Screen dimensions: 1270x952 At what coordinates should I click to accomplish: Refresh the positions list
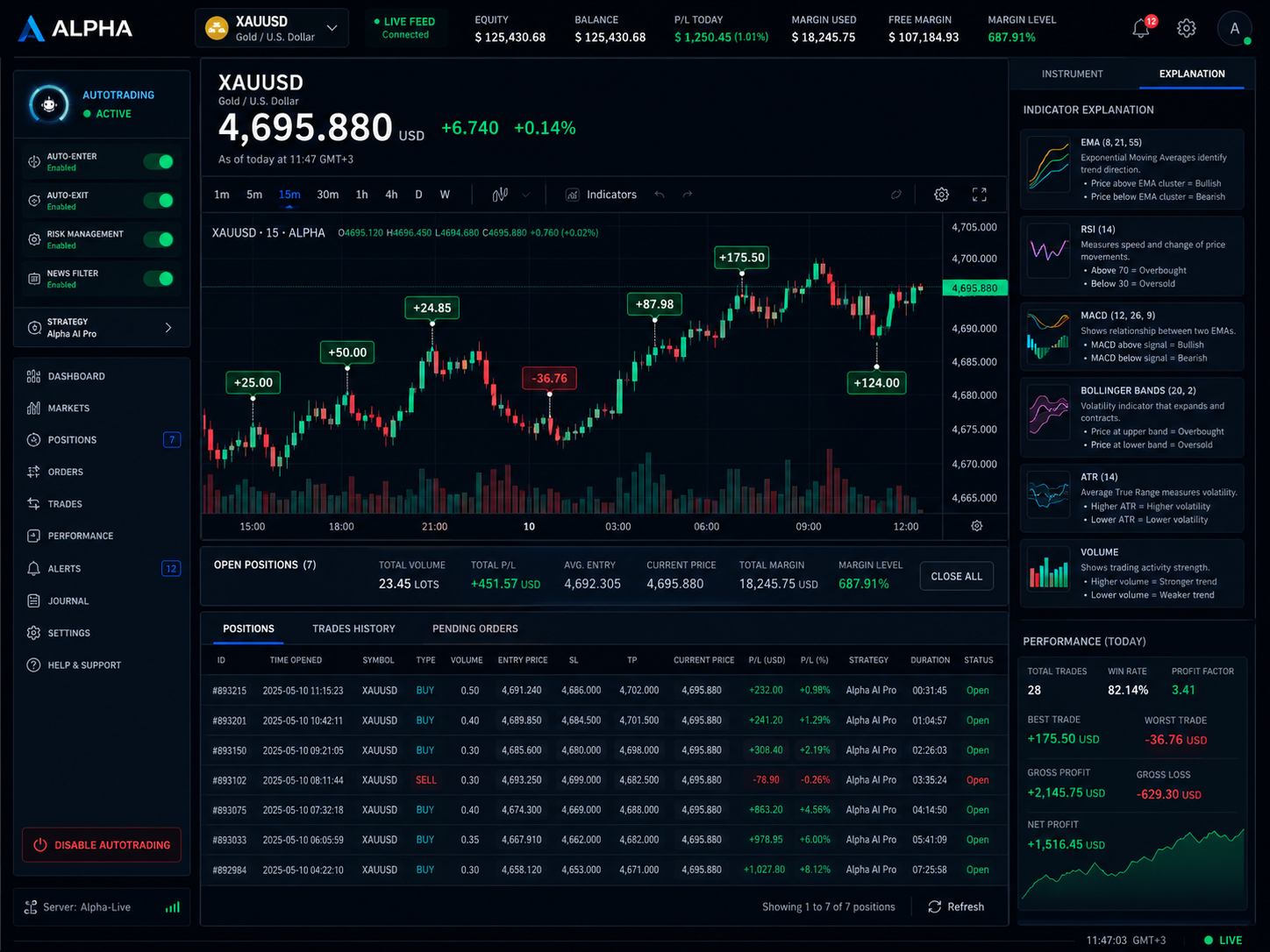click(957, 906)
